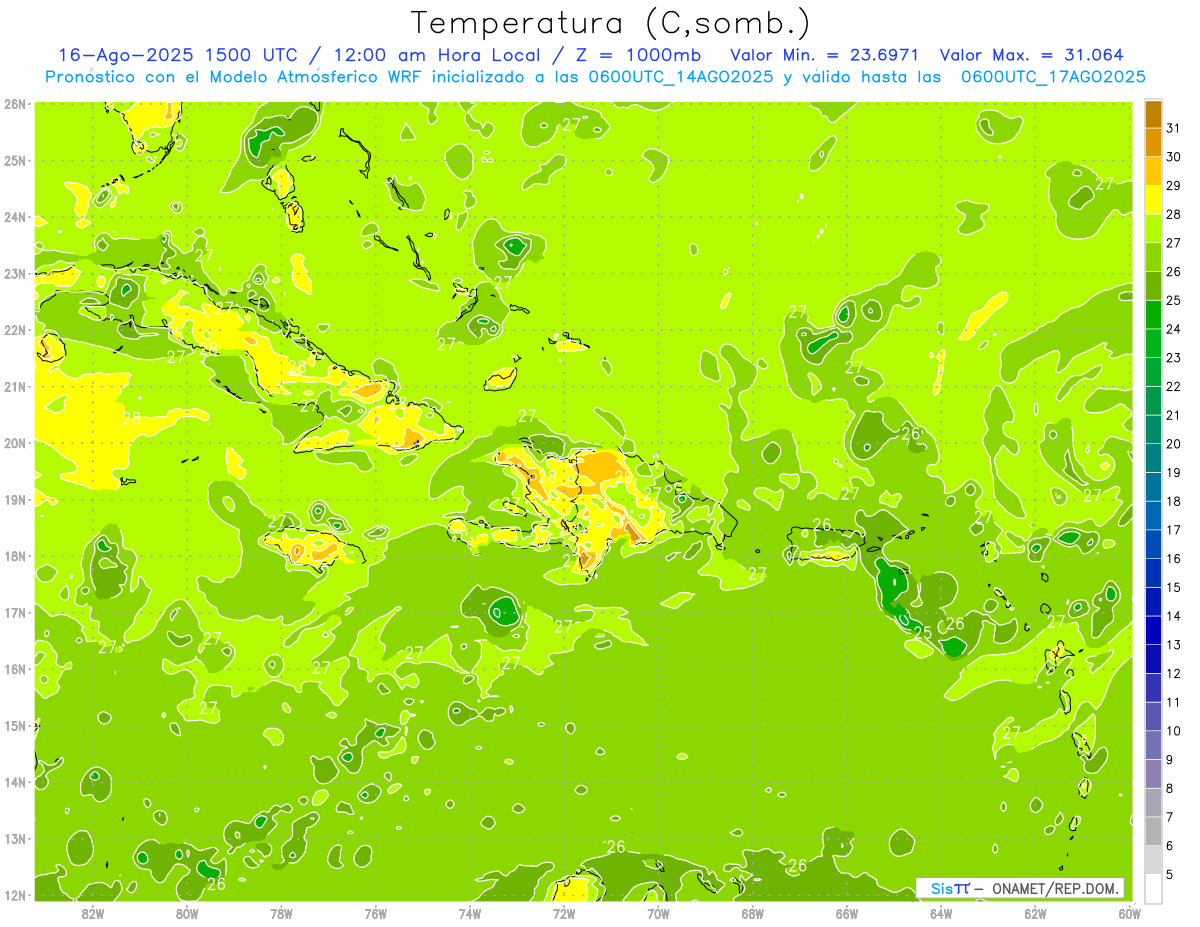The width and height of the screenshot is (1200, 927).
Task: Click the 62W longitude axis label
Action: 1035,913
